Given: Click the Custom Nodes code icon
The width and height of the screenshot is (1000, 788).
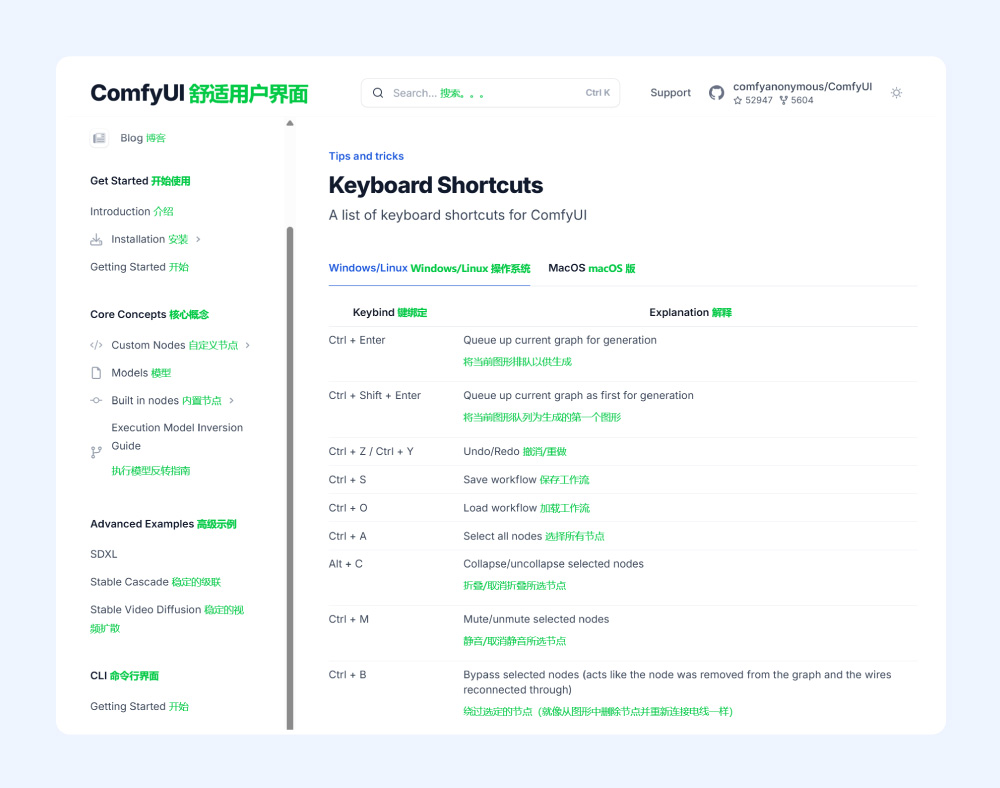Looking at the screenshot, I should (x=96, y=345).
